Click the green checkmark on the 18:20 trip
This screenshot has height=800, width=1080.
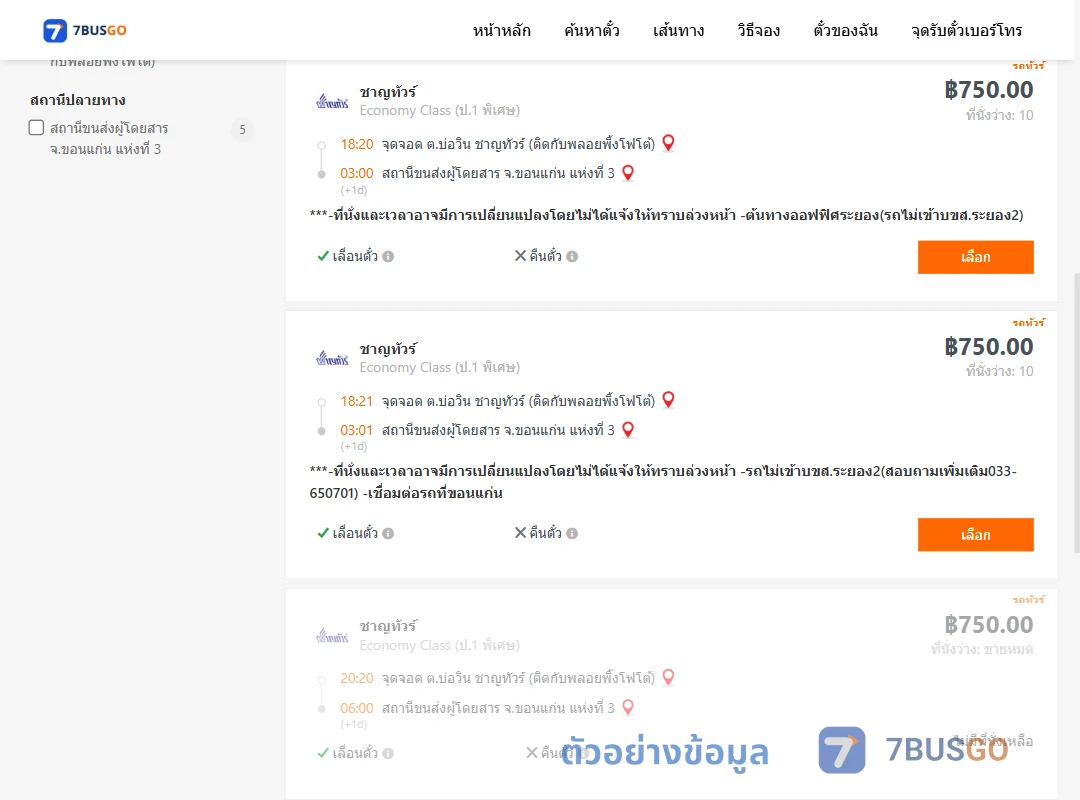pos(323,256)
